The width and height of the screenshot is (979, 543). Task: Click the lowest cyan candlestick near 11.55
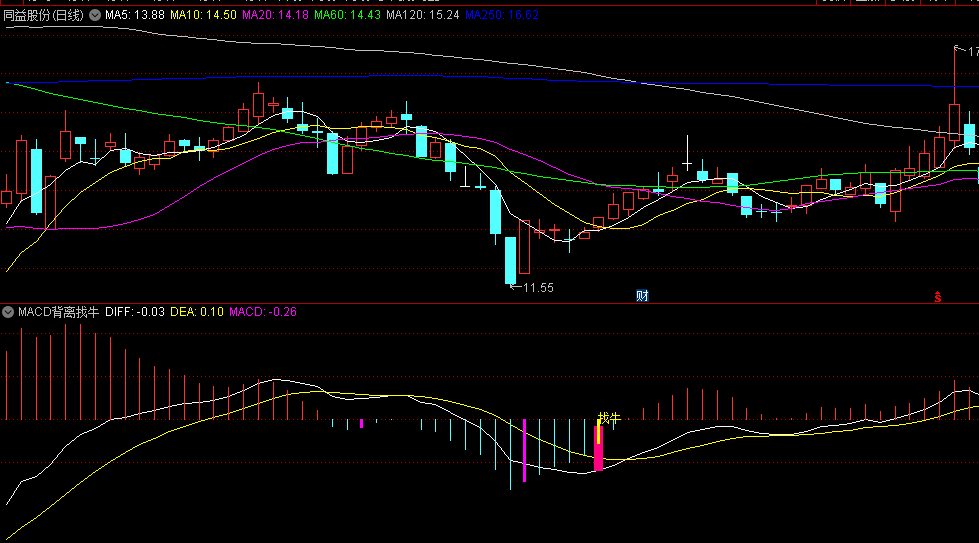[x=511, y=260]
